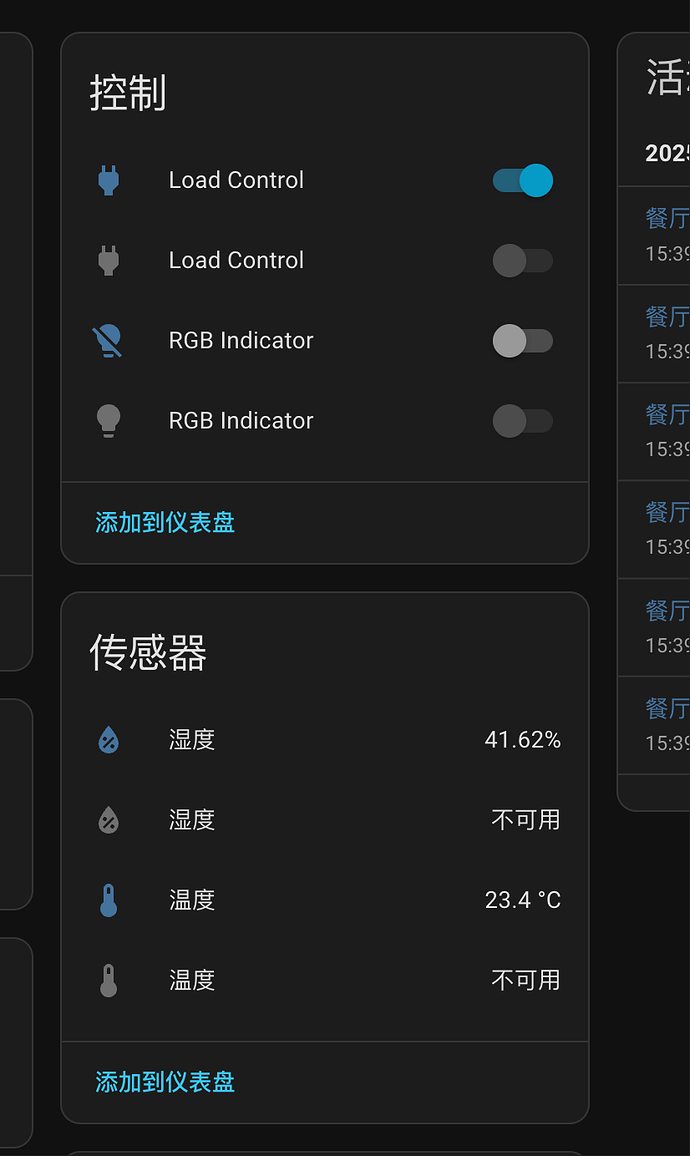Open the 41.62% humidity reading
690x1156 pixels.
pos(522,740)
